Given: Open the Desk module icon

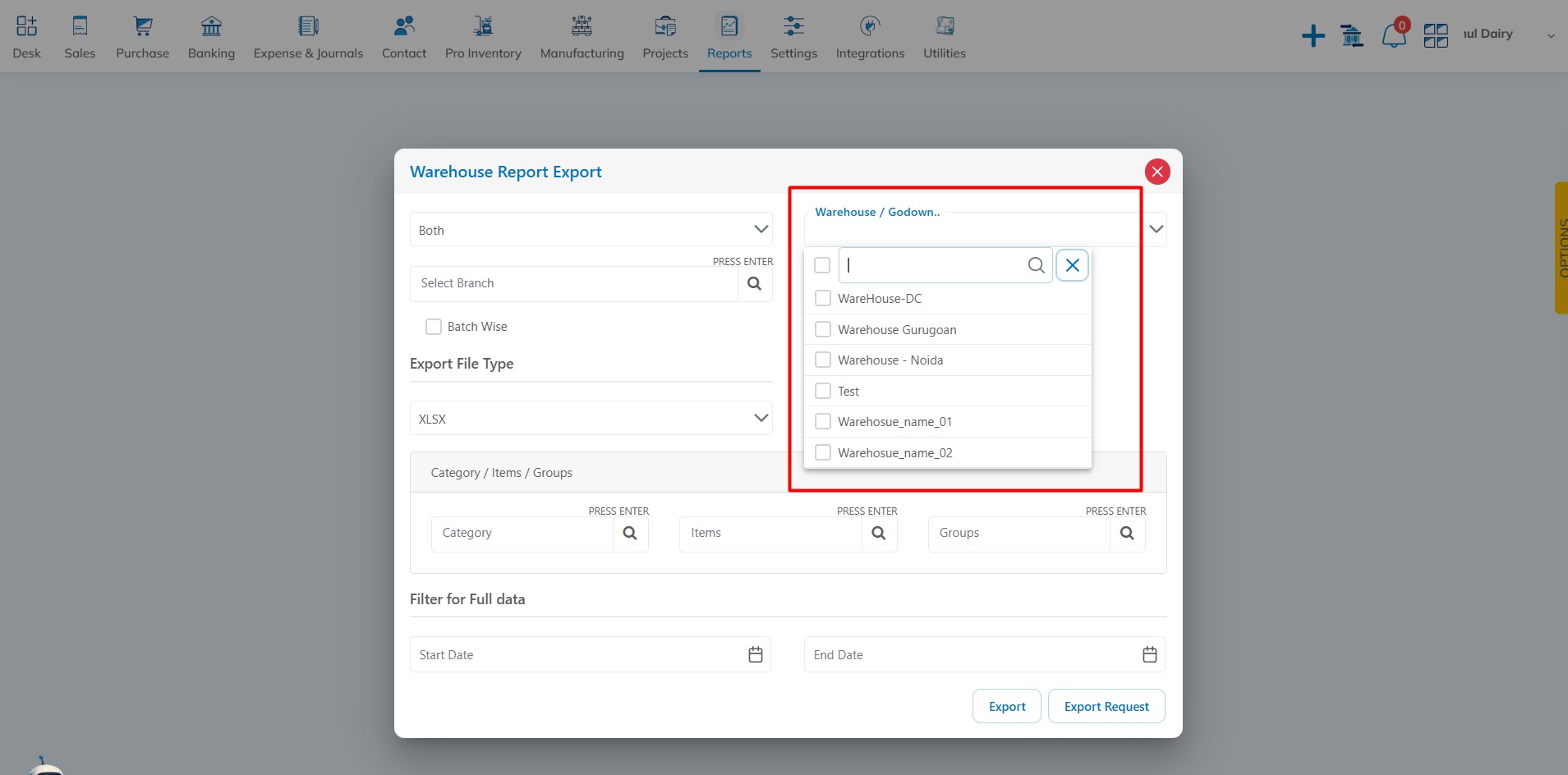Looking at the screenshot, I should 26,26.
